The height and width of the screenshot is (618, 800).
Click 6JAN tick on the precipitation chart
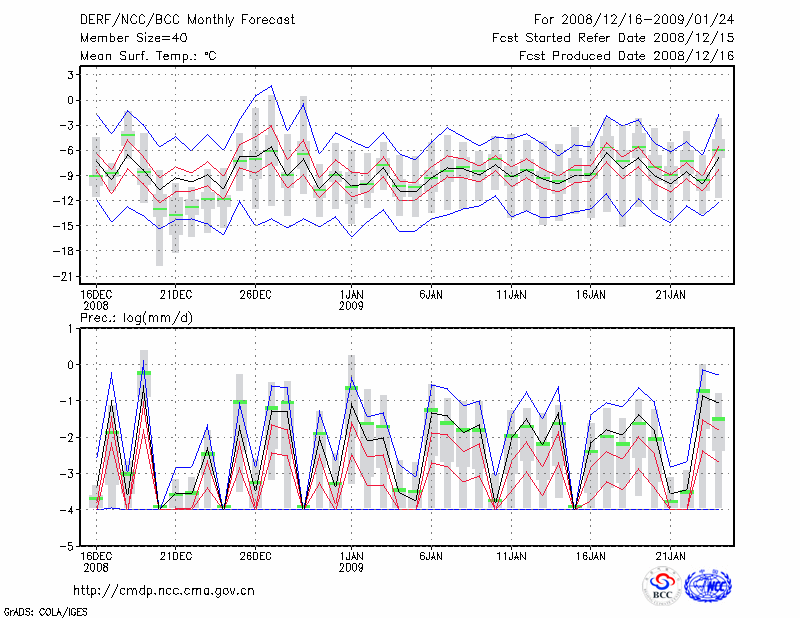click(431, 555)
